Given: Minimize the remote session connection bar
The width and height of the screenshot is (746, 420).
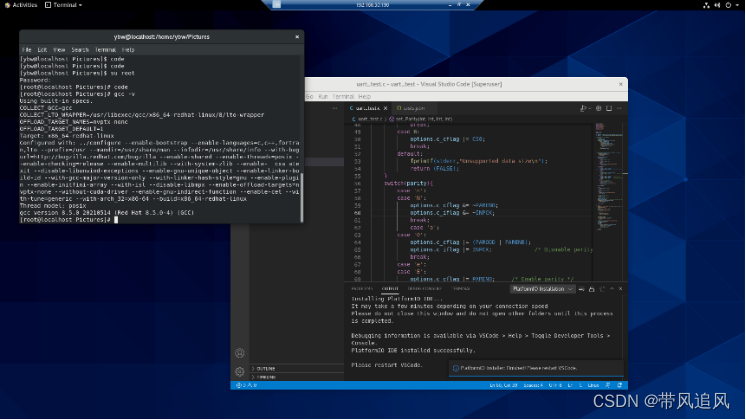Looking at the screenshot, I should pos(450,4).
